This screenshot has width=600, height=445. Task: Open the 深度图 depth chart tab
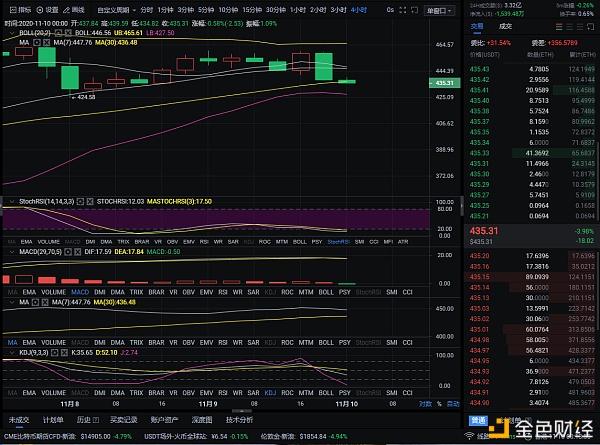click(x=202, y=420)
